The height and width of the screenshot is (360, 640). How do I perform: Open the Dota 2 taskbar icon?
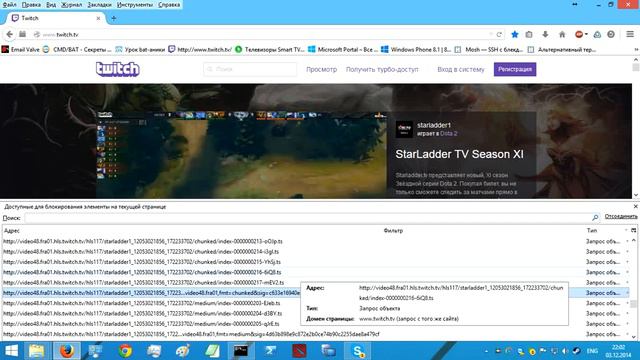(299, 351)
